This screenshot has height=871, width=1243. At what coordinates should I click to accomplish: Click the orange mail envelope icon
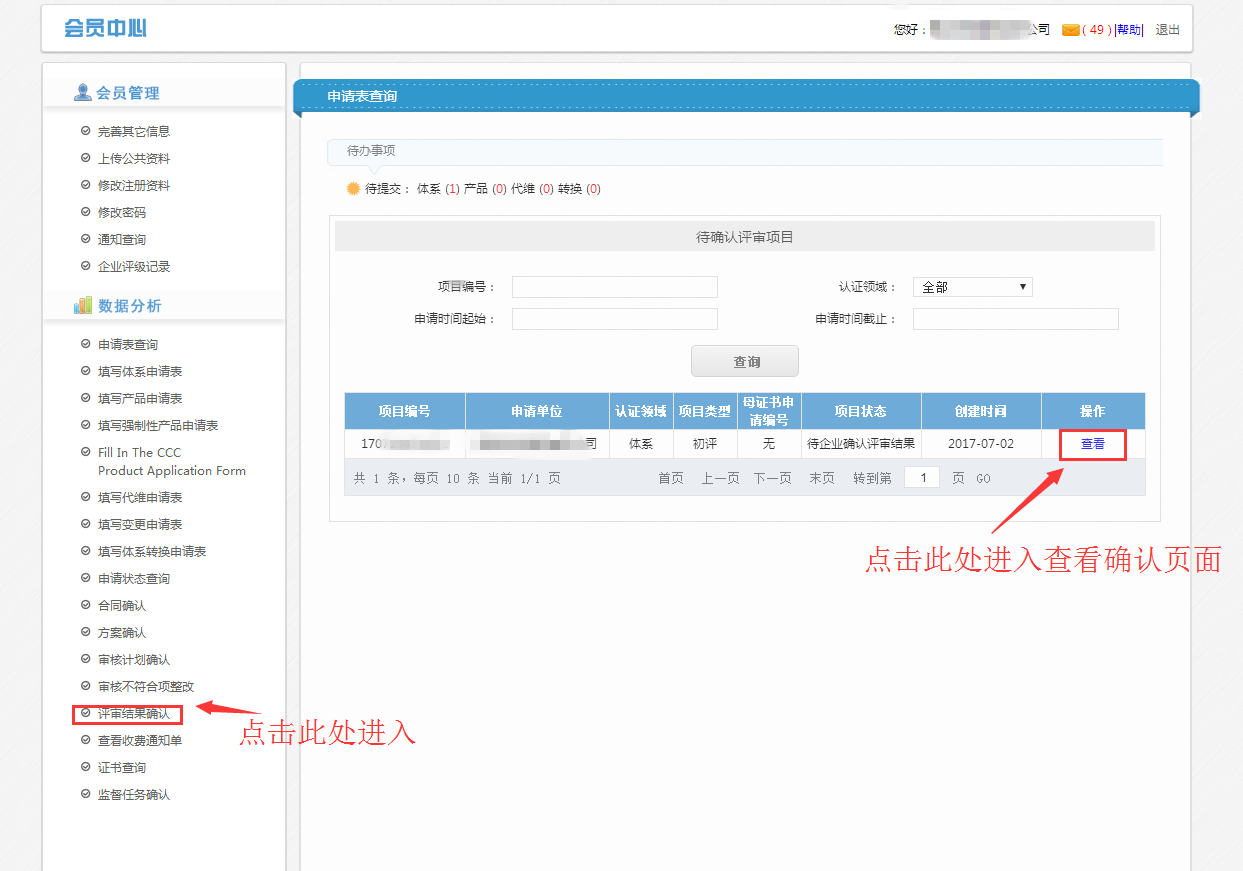(1070, 30)
